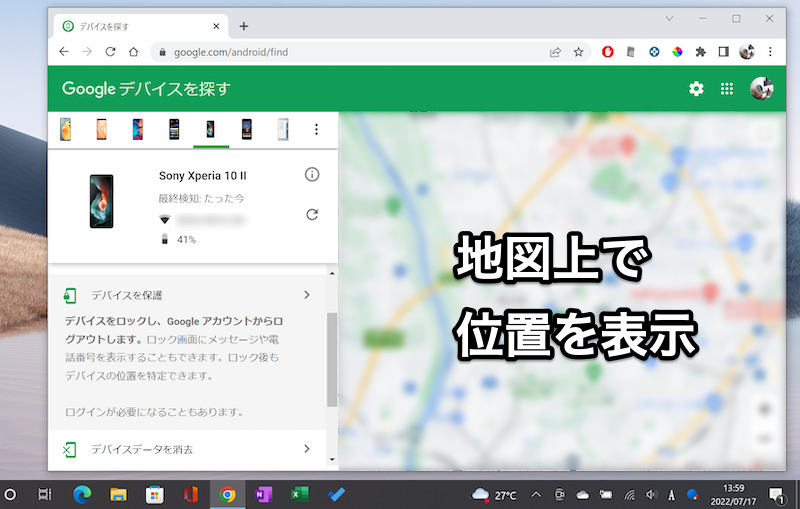Click the device panel vertical scrollbar
Screen dimensions: 800x509
(x=332, y=360)
